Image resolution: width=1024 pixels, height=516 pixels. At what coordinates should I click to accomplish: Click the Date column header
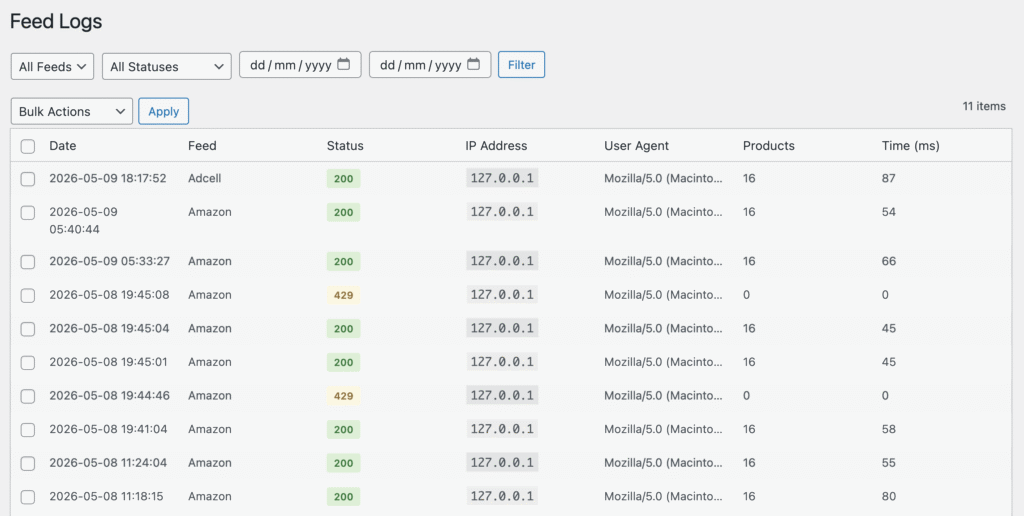[63, 146]
